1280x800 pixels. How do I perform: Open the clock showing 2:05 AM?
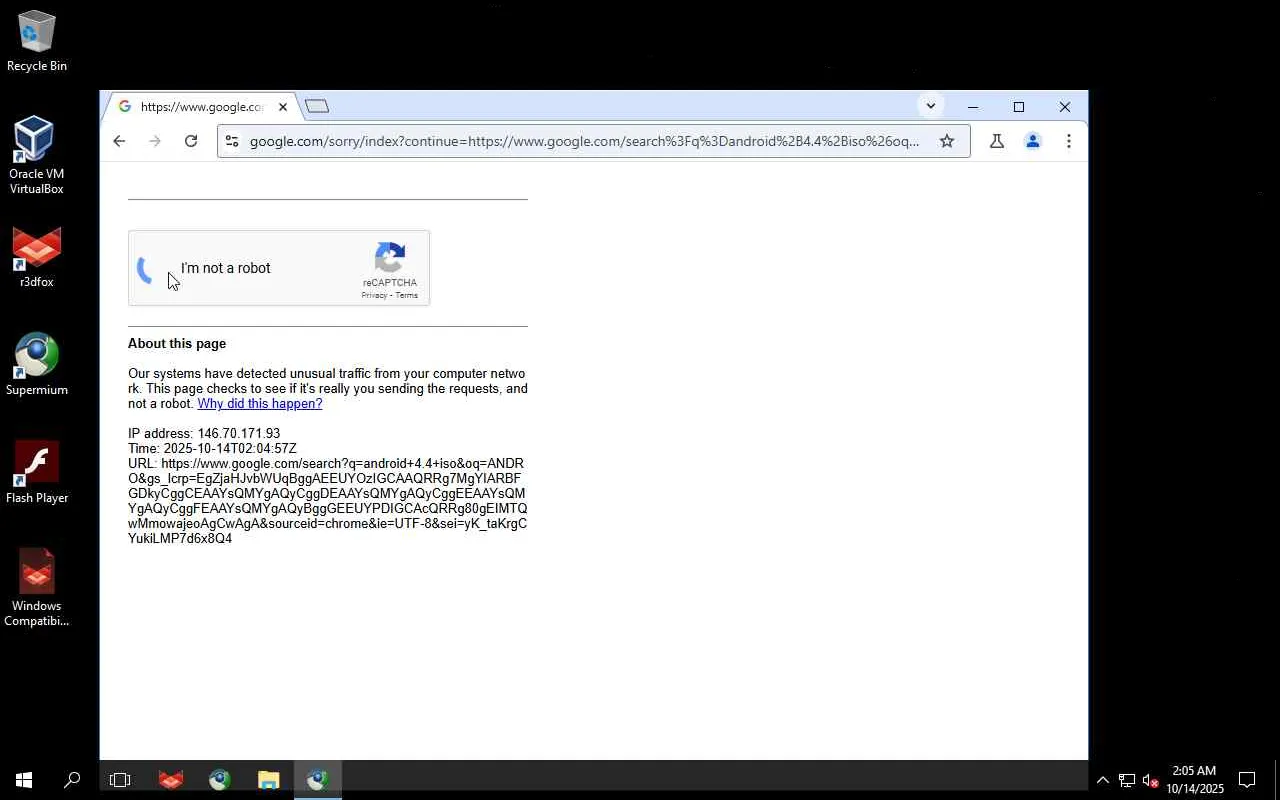1194,780
